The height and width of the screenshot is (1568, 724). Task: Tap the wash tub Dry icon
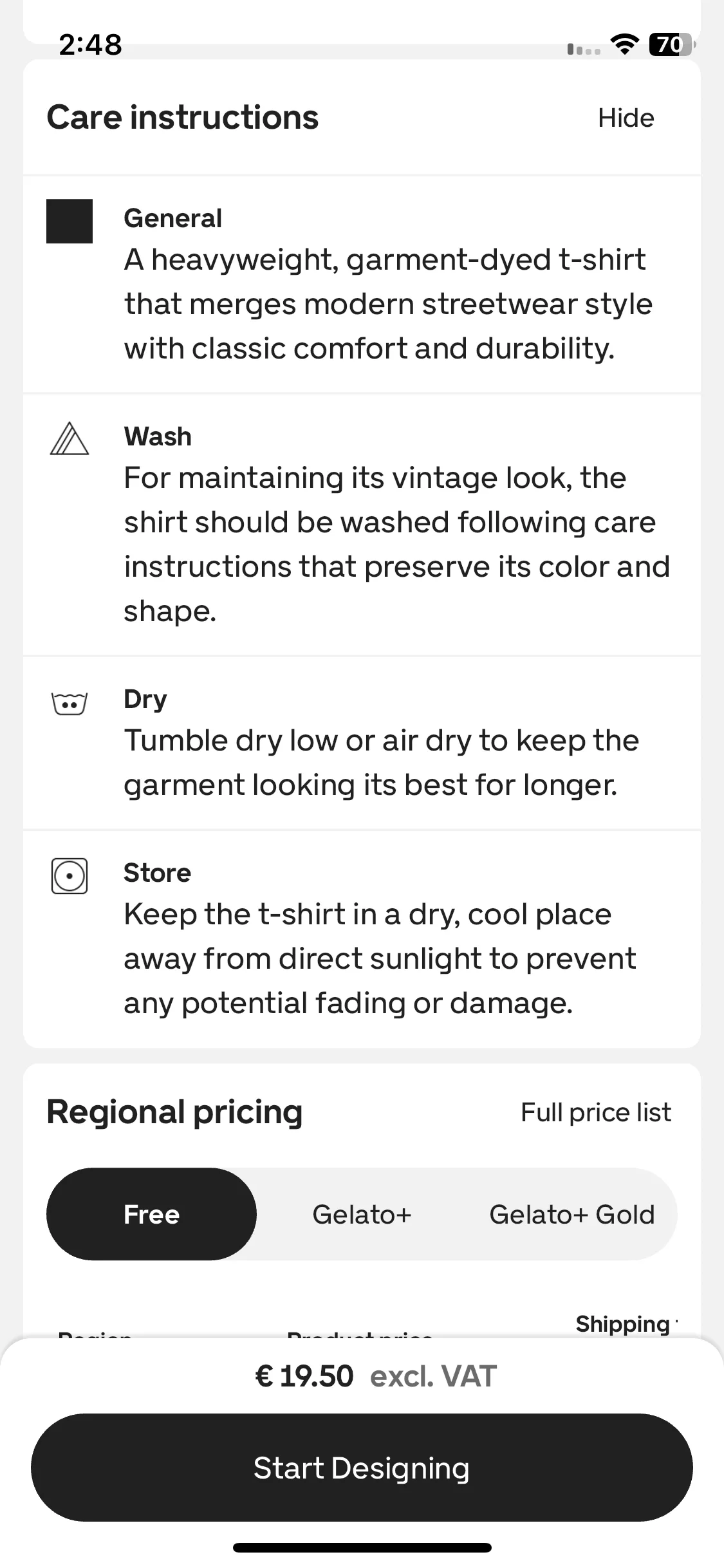tap(69, 704)
